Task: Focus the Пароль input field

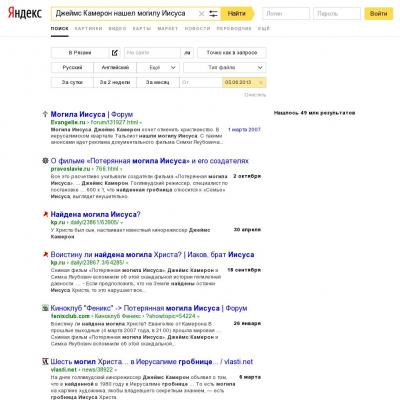Action: point(337,14)
